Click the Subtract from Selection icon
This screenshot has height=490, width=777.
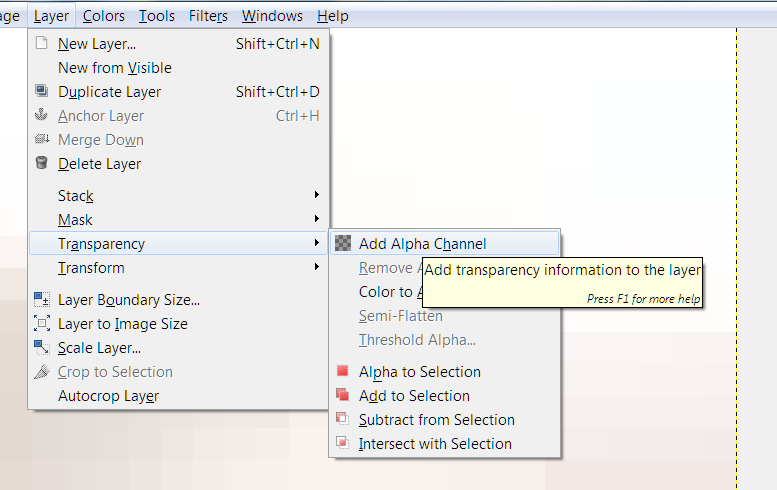343,420
